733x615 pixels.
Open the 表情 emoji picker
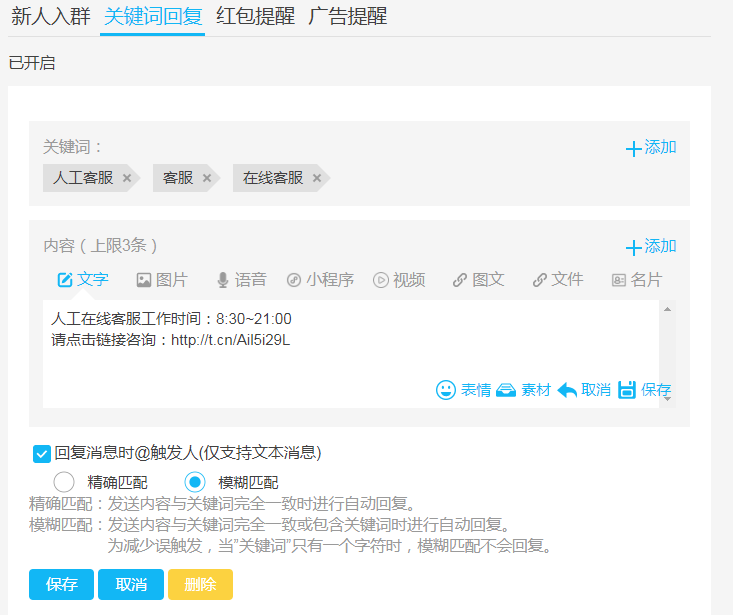pyautogui.click(x=463, y=390)
